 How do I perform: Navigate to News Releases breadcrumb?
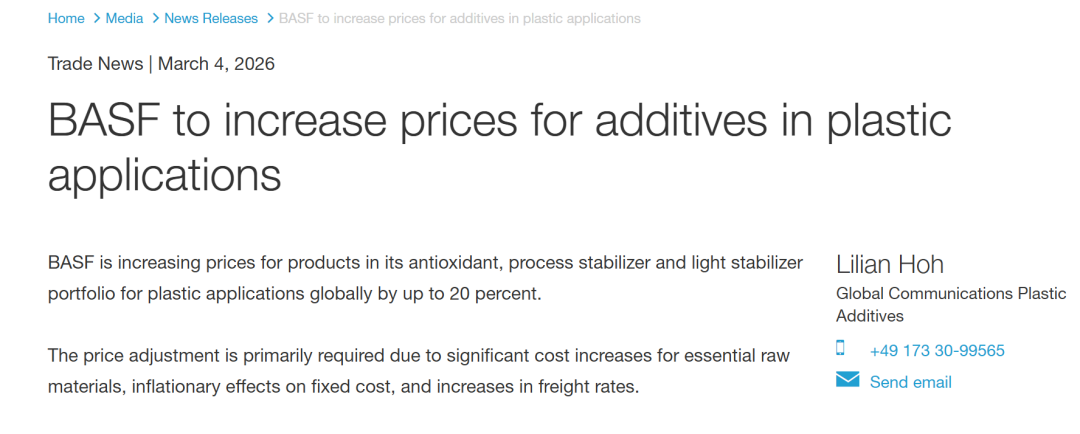point(211,19)
